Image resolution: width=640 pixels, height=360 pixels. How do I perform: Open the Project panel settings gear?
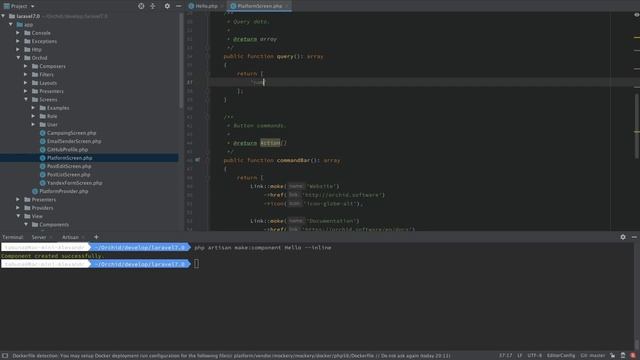coord(167,6)
